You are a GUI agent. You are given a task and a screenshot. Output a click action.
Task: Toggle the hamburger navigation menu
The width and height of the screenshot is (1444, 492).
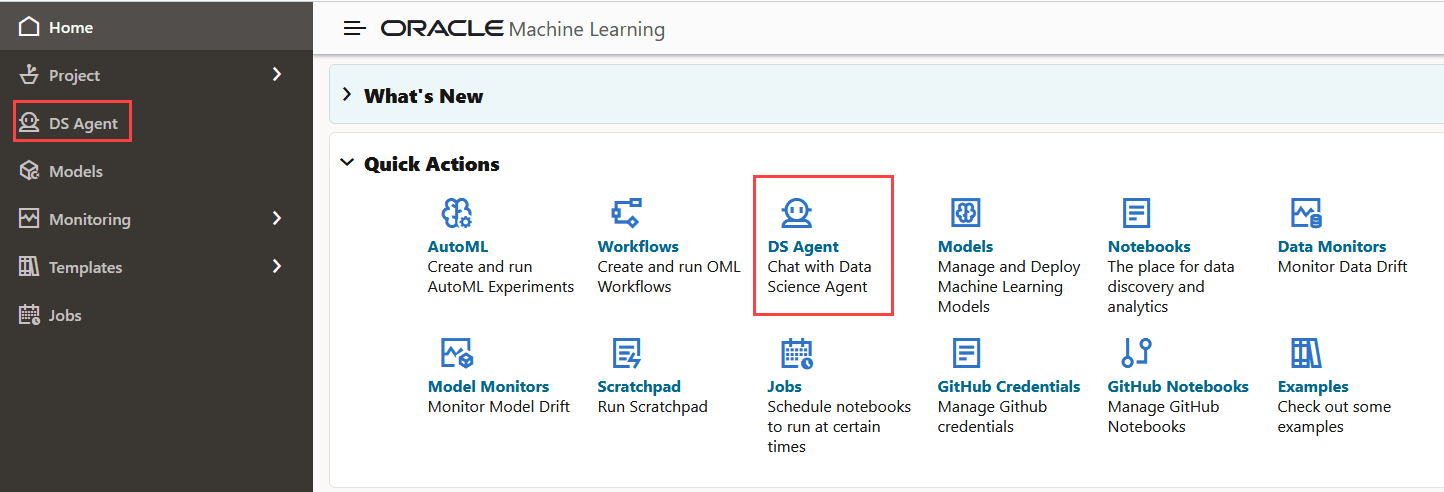coord(355,28)
